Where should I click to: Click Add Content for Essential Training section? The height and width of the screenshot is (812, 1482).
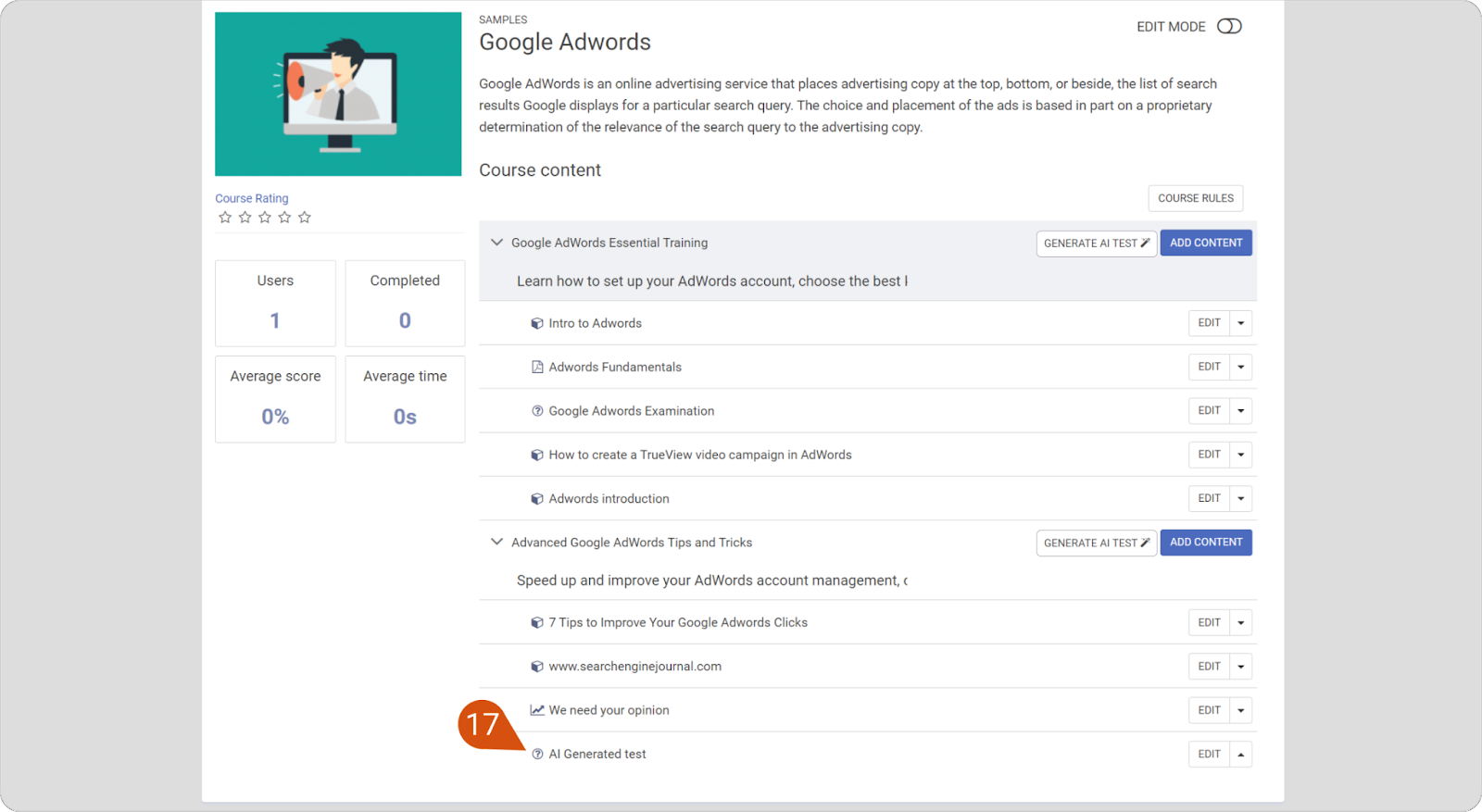1205,243
